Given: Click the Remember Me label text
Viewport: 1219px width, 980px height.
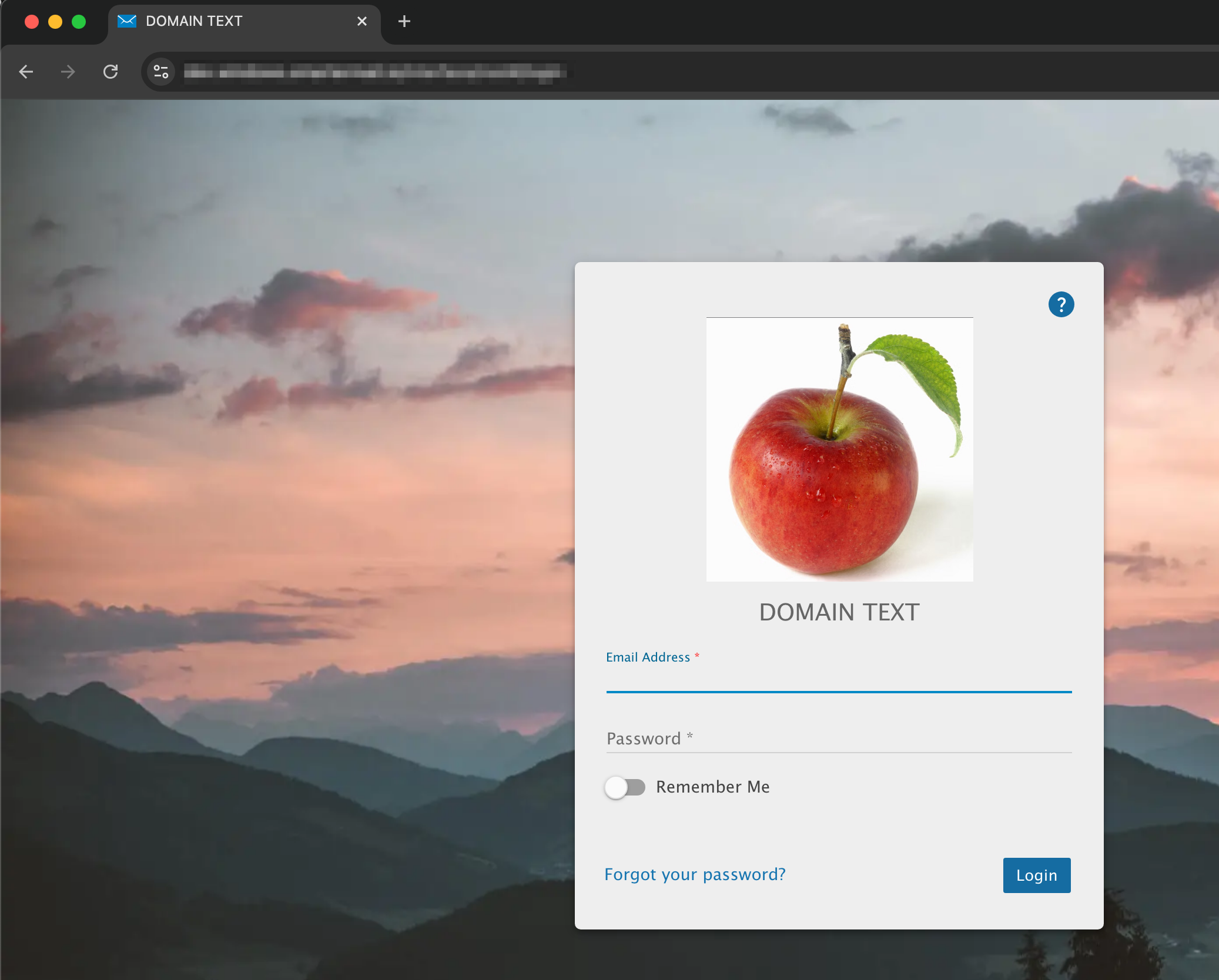Looking at the screenshot, I should click(x=712, y=787).
